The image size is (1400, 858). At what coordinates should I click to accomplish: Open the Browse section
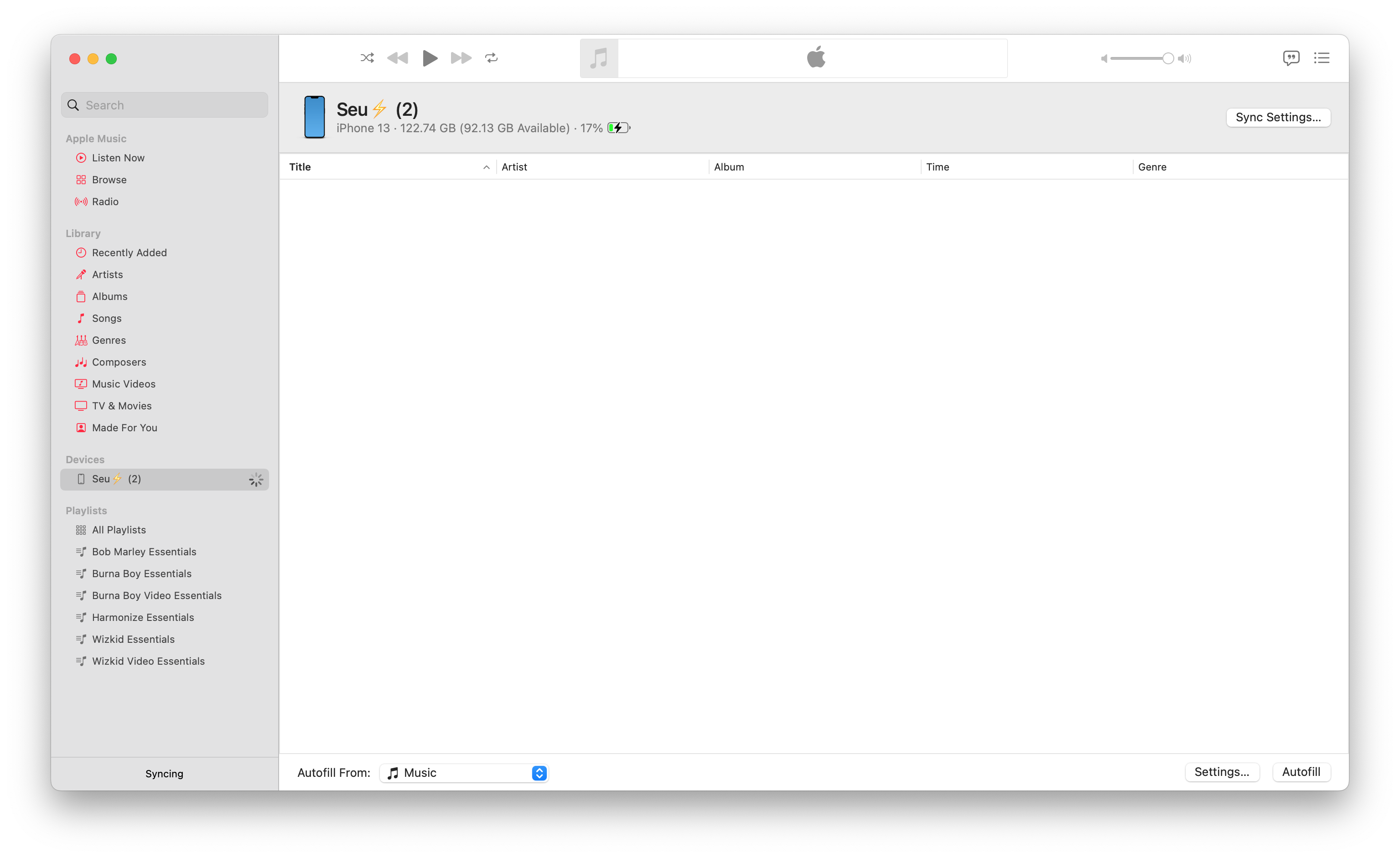[x=109, y=179]
